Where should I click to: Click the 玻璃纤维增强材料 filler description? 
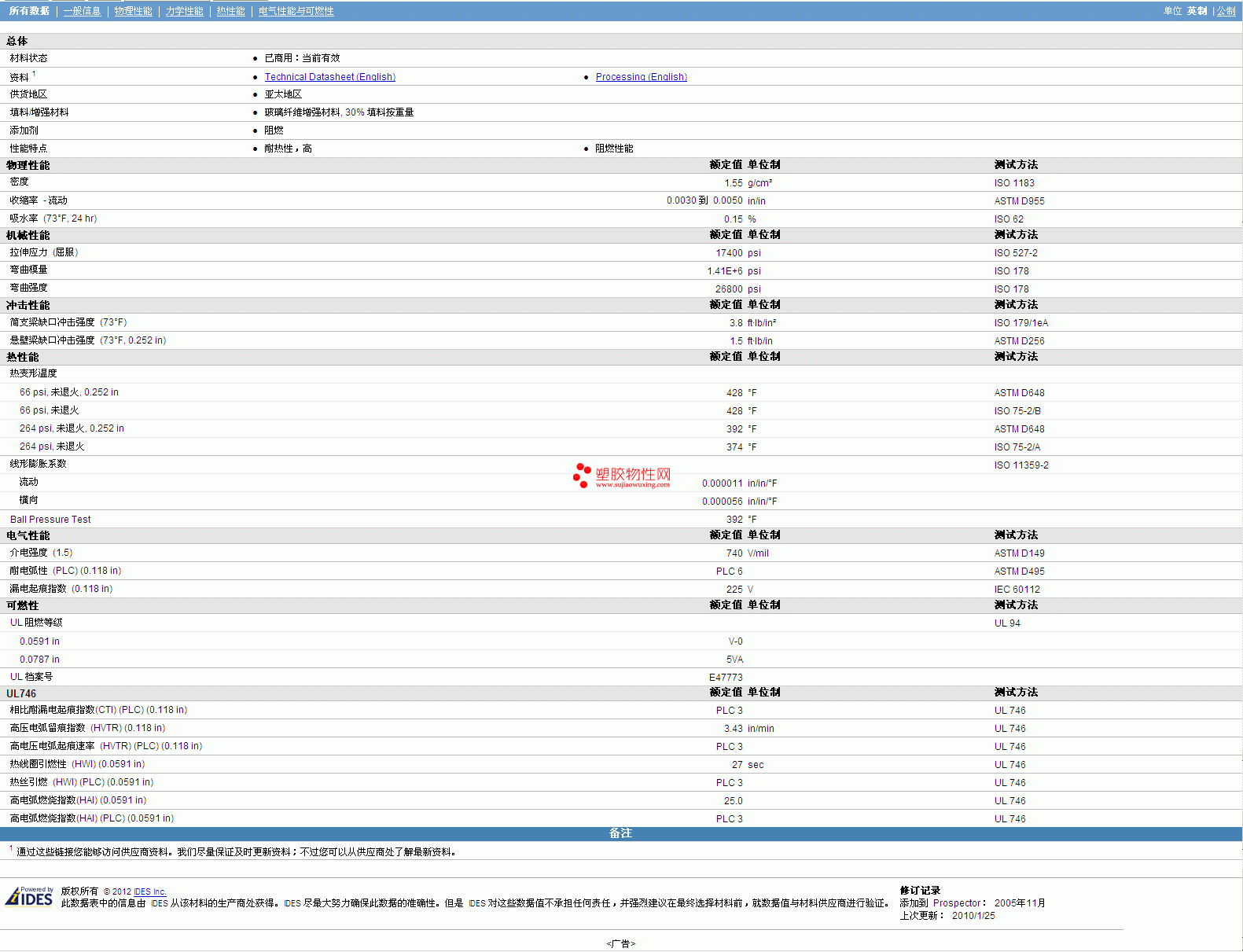pos(339,112)
